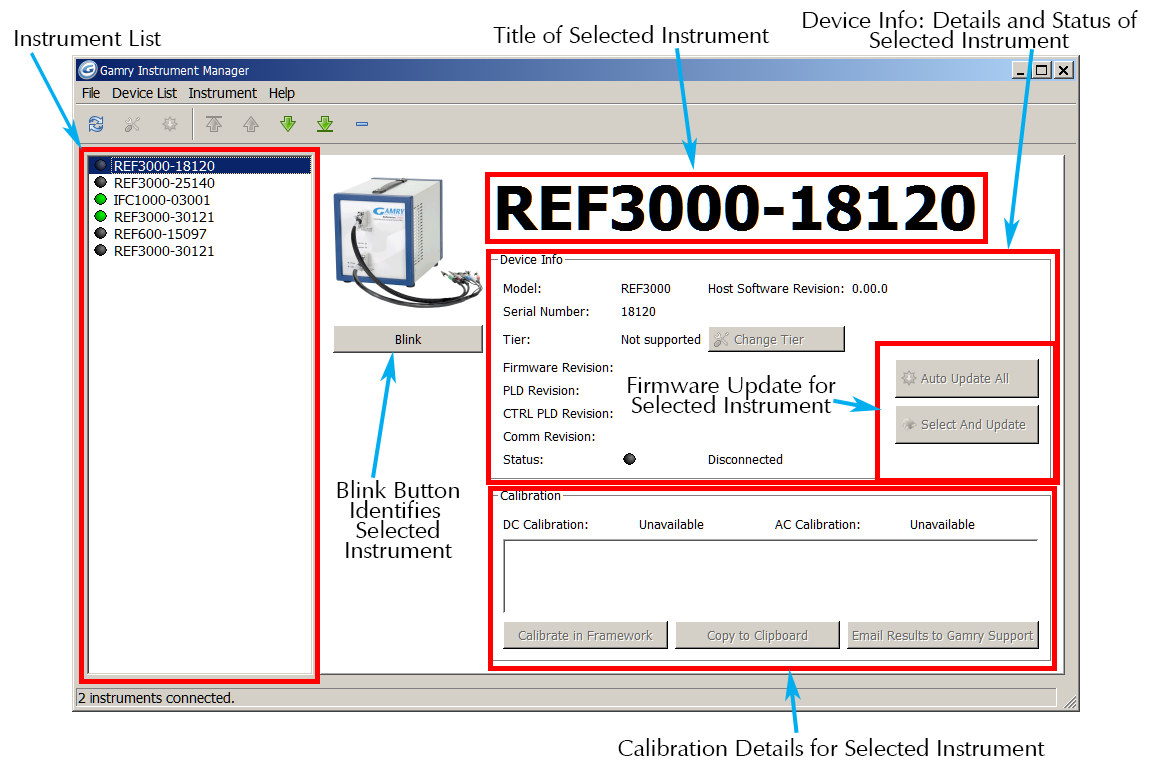The width and height of the screenshot is (1152, 768).
Task: Click the gear icon in the toolbar
Action: (x=170, y=124)
